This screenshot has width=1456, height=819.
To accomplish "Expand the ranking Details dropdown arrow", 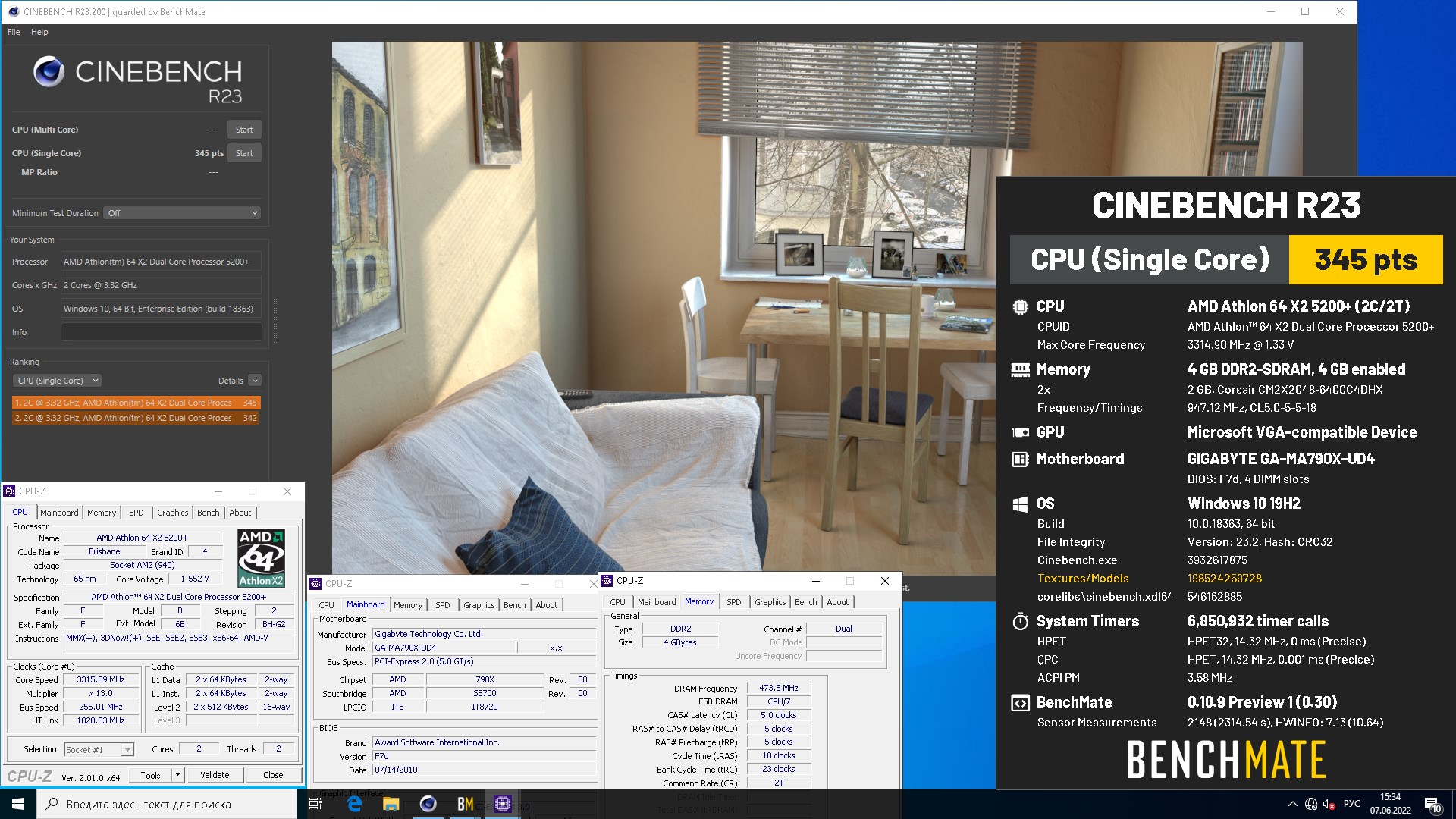I will click(255, 381).
